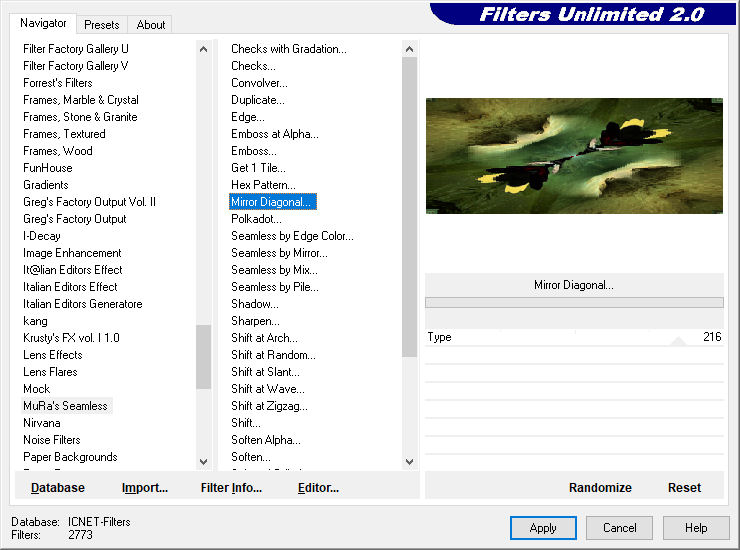Choose Convolver... filter
The image size is (740, 550).
click(259, 83)
